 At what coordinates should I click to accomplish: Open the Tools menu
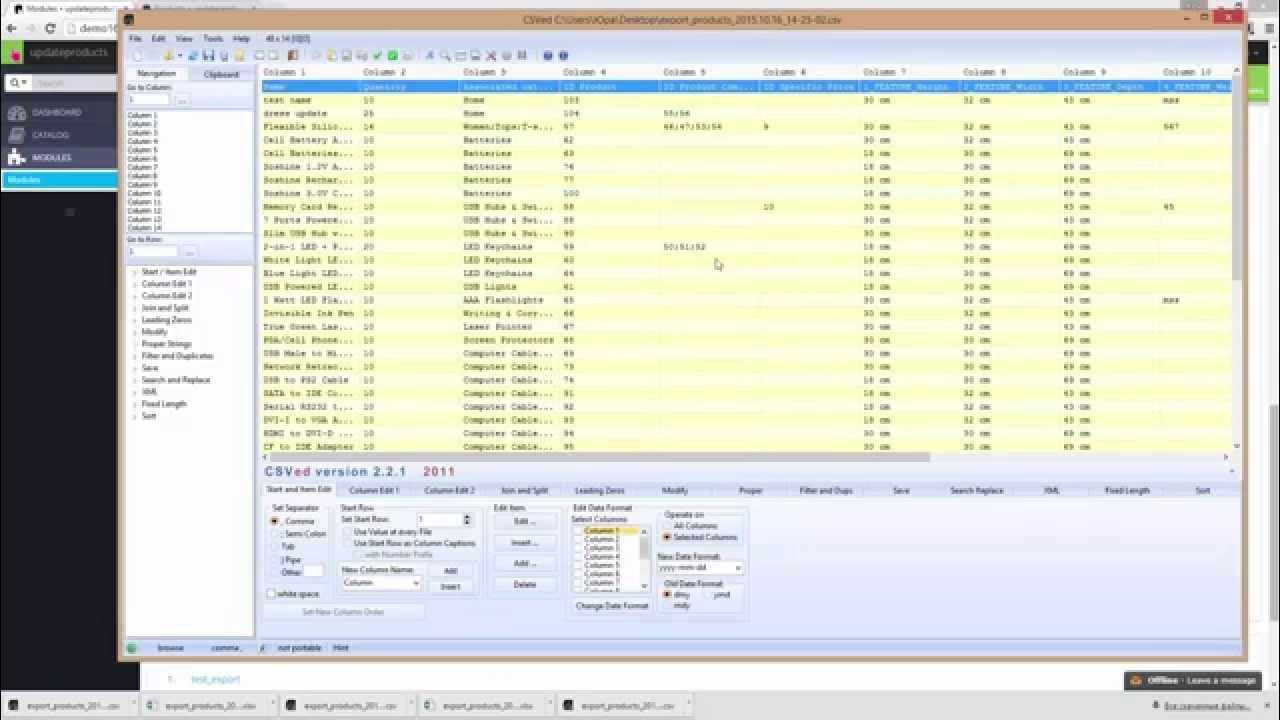[213, 38]
